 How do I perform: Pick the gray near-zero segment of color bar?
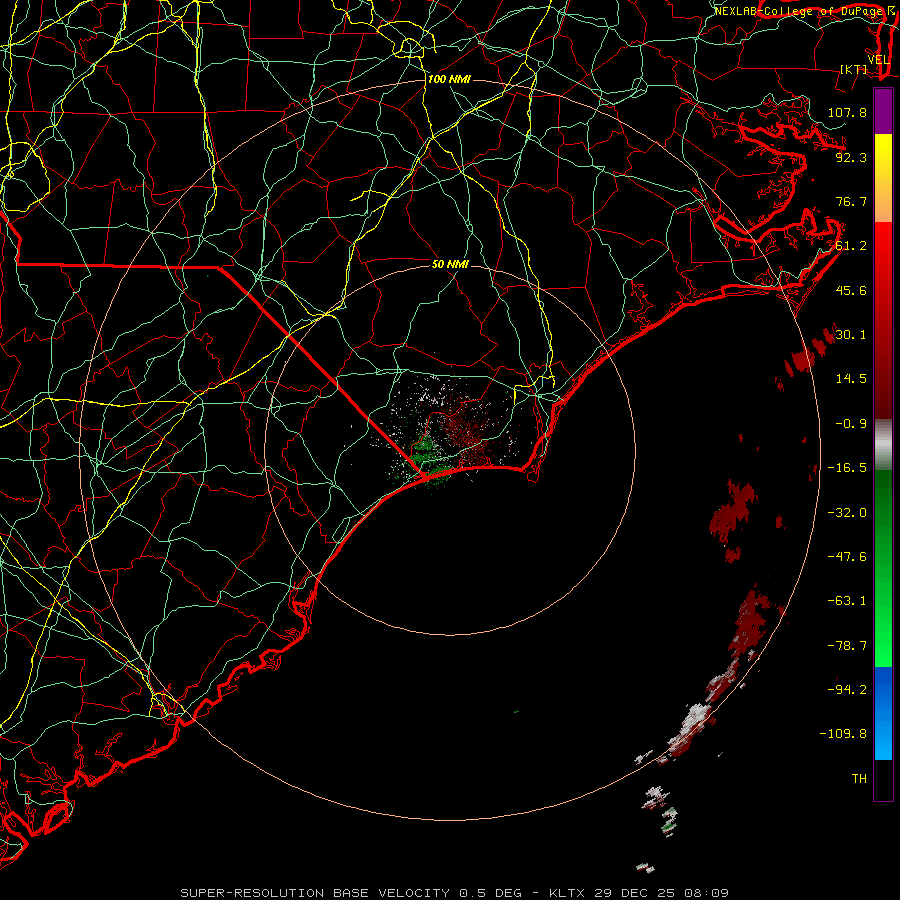pos(883,444)
